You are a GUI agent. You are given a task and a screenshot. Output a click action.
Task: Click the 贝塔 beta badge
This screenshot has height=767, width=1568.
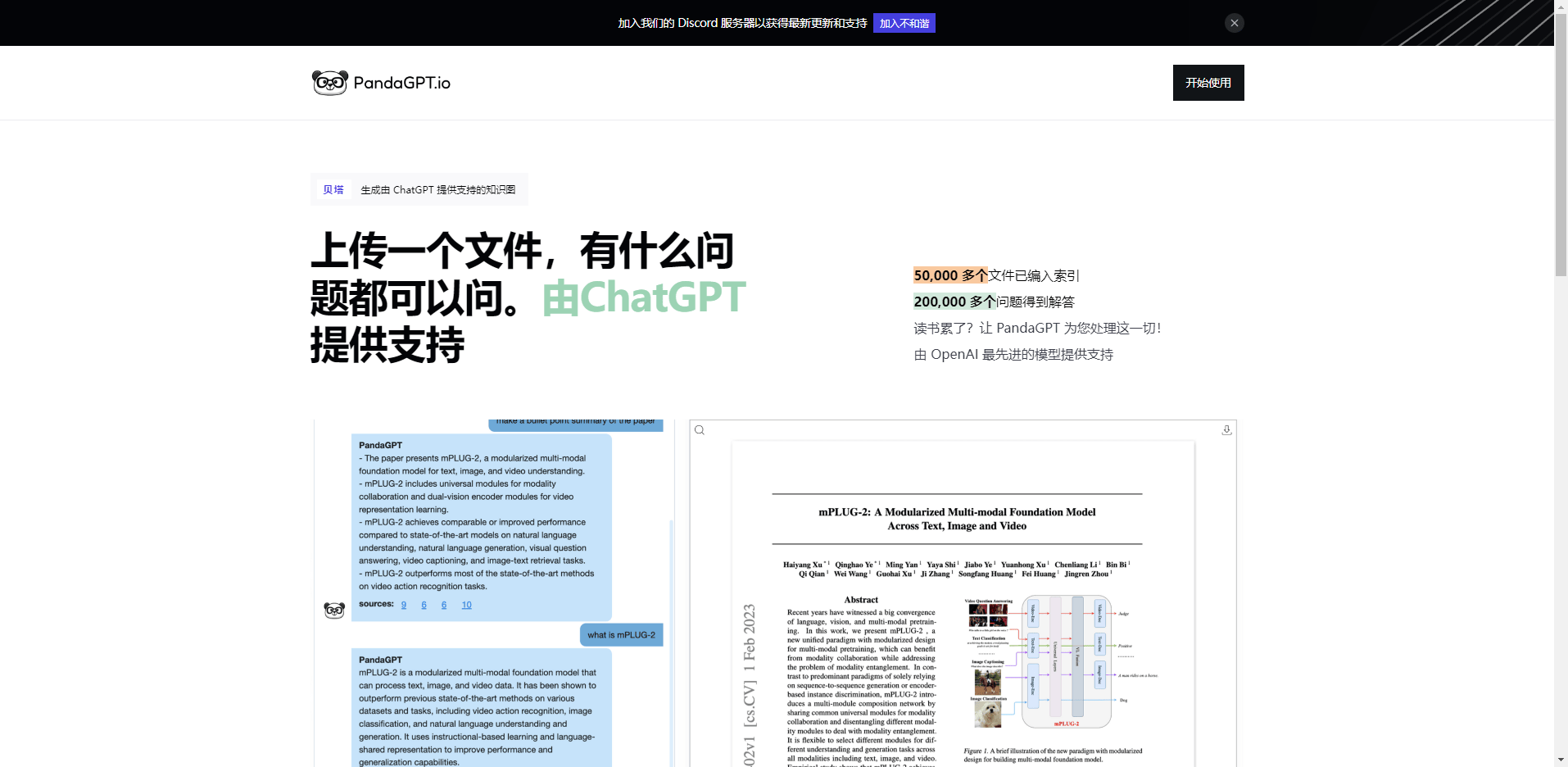(333, 189)
